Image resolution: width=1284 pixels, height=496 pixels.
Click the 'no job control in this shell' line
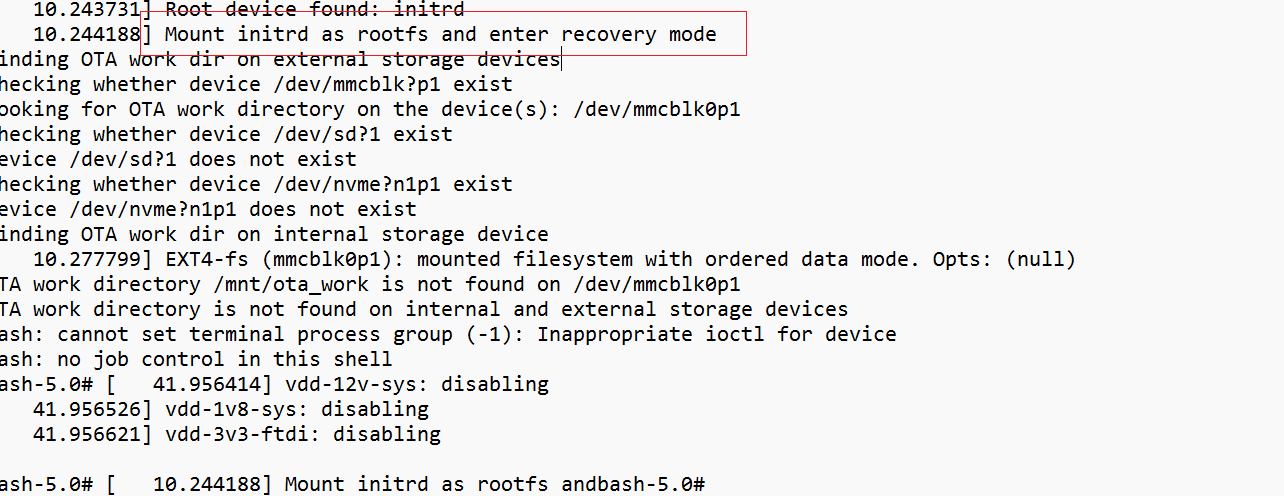pyautogui.click(x=196, y=359)
